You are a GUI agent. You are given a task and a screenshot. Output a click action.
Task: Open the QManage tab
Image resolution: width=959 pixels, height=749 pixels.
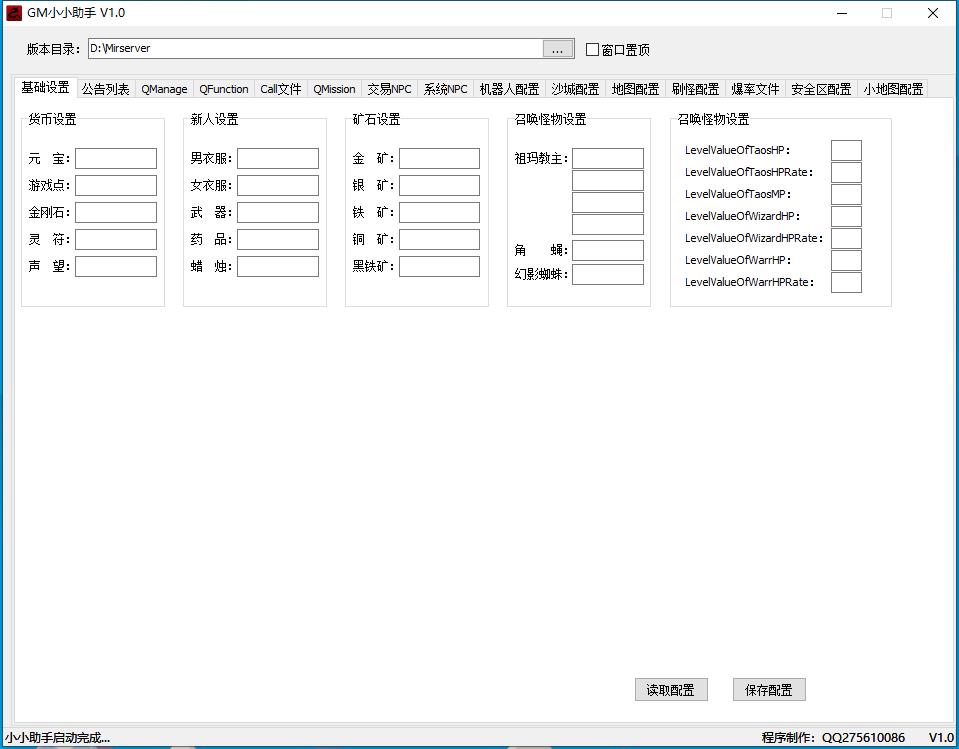pos(163,88)
